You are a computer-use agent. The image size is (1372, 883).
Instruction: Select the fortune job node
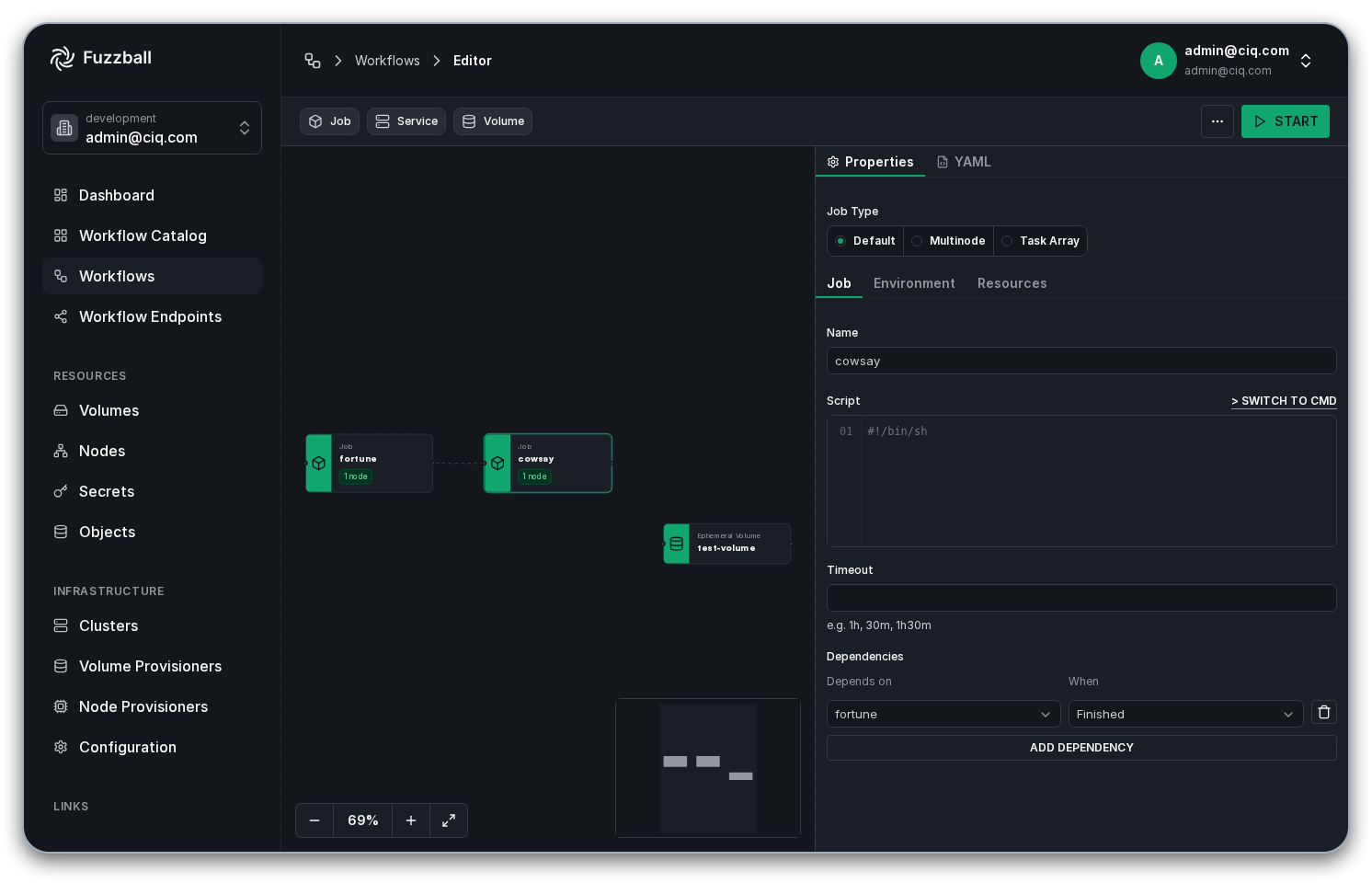pyautogui.click(x=369, y=464)
